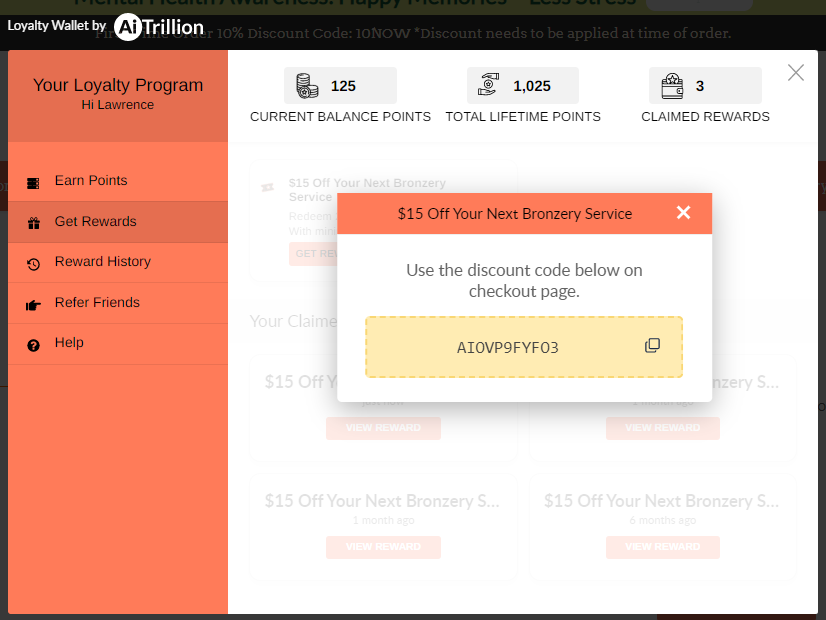This screenshot has width=826, height=620.
Task: Select the discount code AIOVP9FYFO3 text
Action: (507, 348)
